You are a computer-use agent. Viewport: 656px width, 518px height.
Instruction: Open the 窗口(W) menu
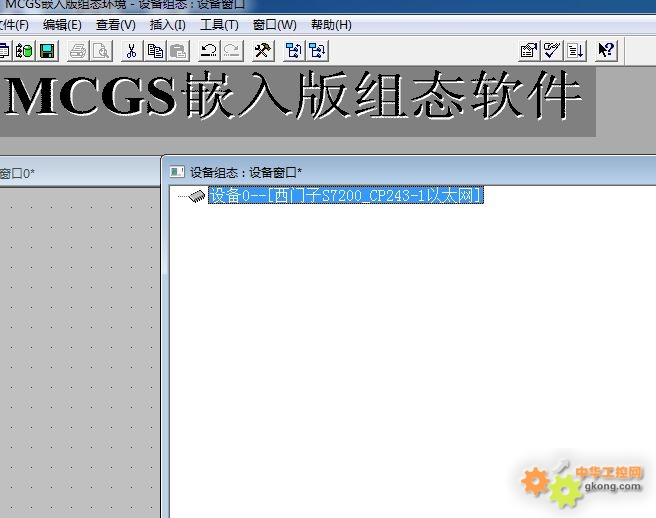(x=274, y=25)
